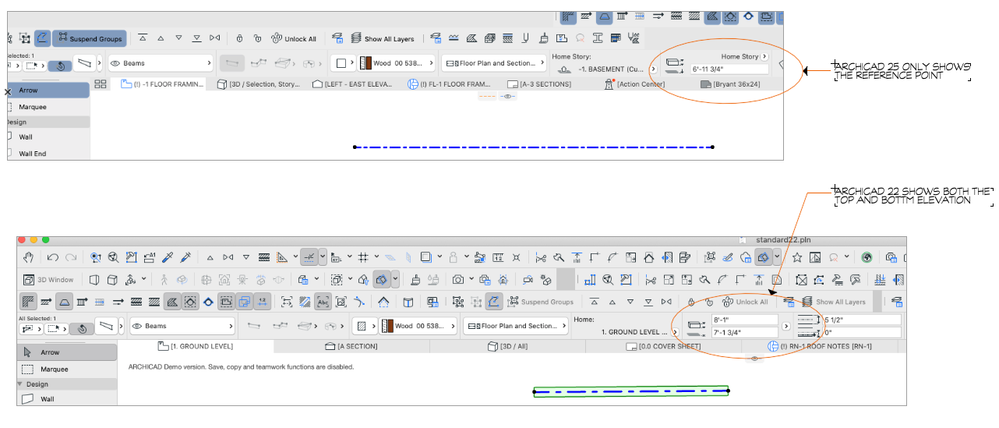This screenshot has width=999, height=428.
Task: Expand the -1. BASEMENT home story chevron
Action: tap(654, 69)
